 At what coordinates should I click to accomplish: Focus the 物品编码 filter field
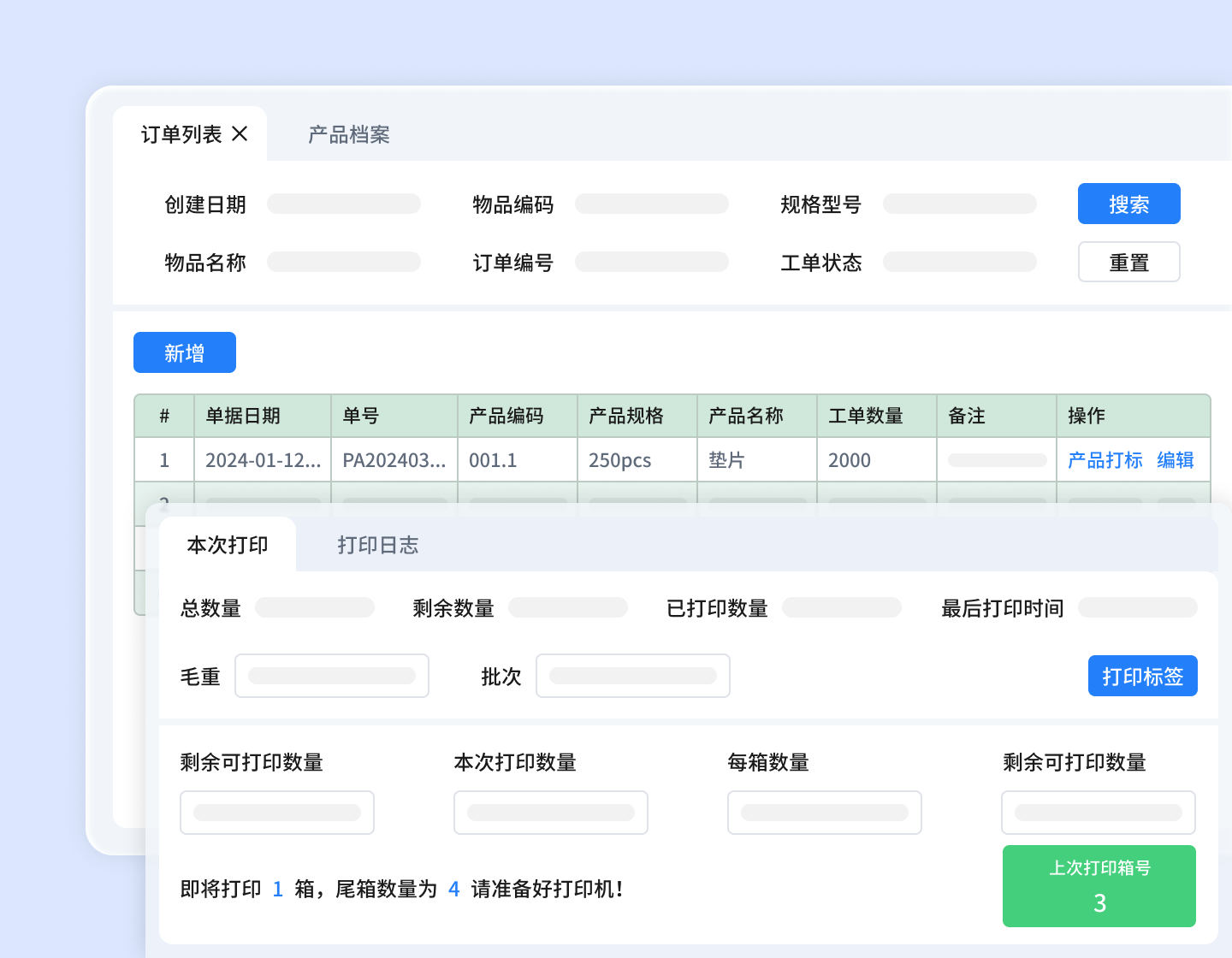pyautogui.click(x=652, y=204)
